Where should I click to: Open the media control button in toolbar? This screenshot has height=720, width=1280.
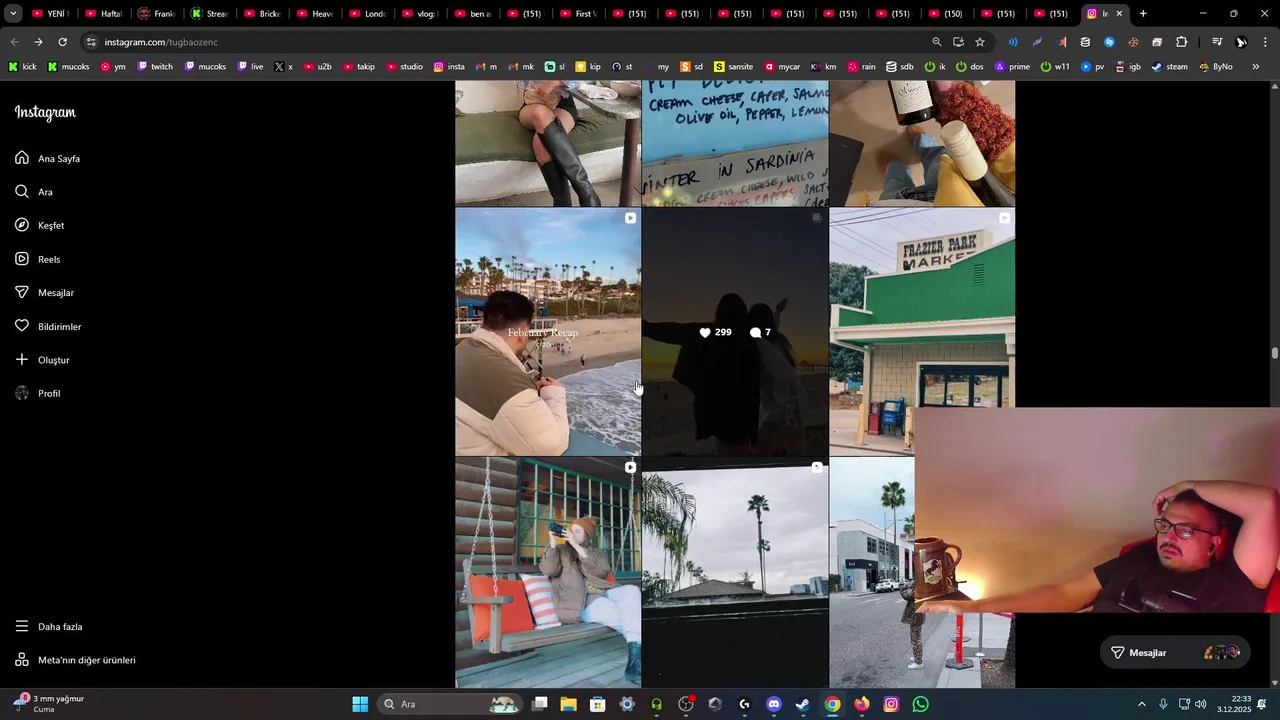pos(1217,42)
